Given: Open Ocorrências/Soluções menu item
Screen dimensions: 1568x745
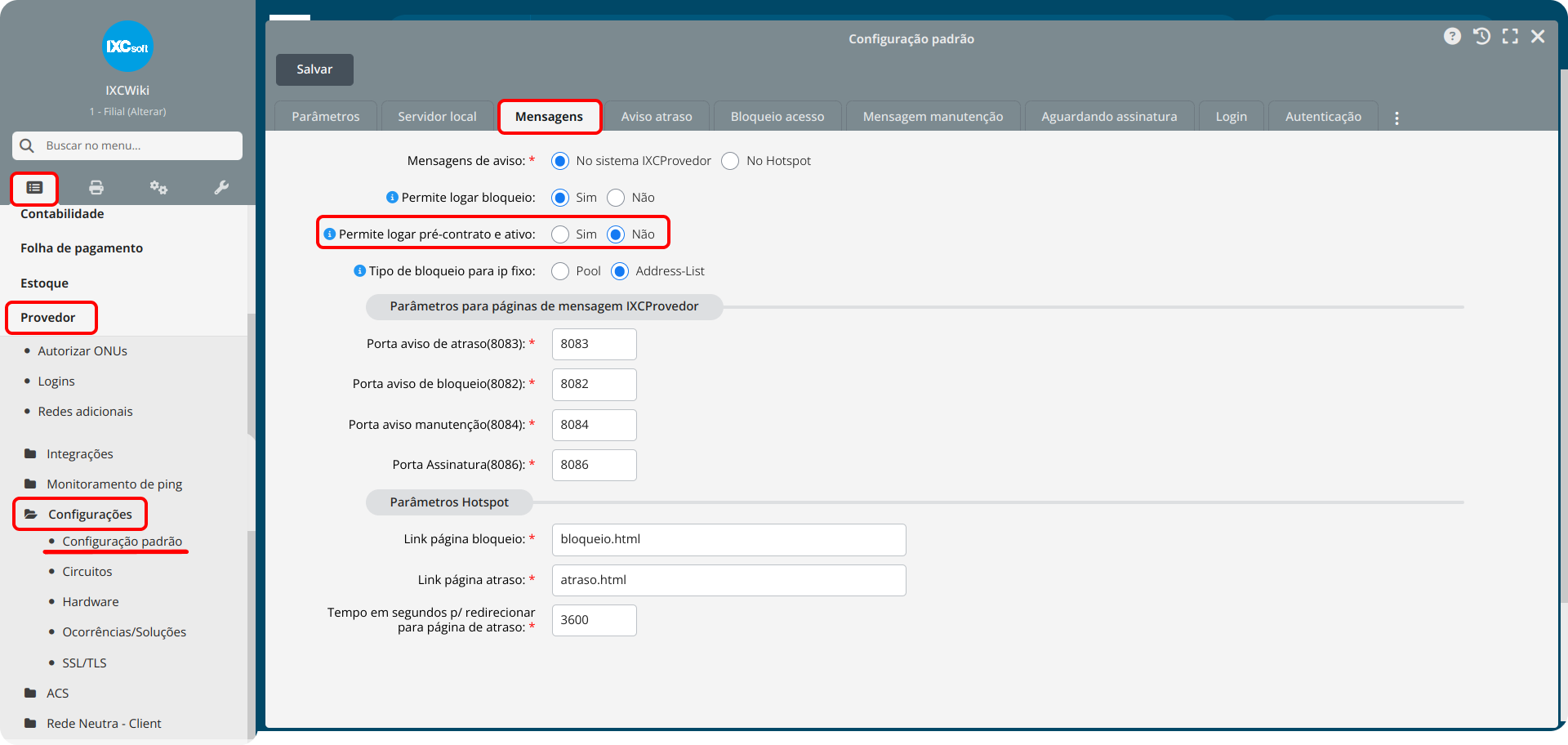Looking at the screenshot, I should point(124,632).
